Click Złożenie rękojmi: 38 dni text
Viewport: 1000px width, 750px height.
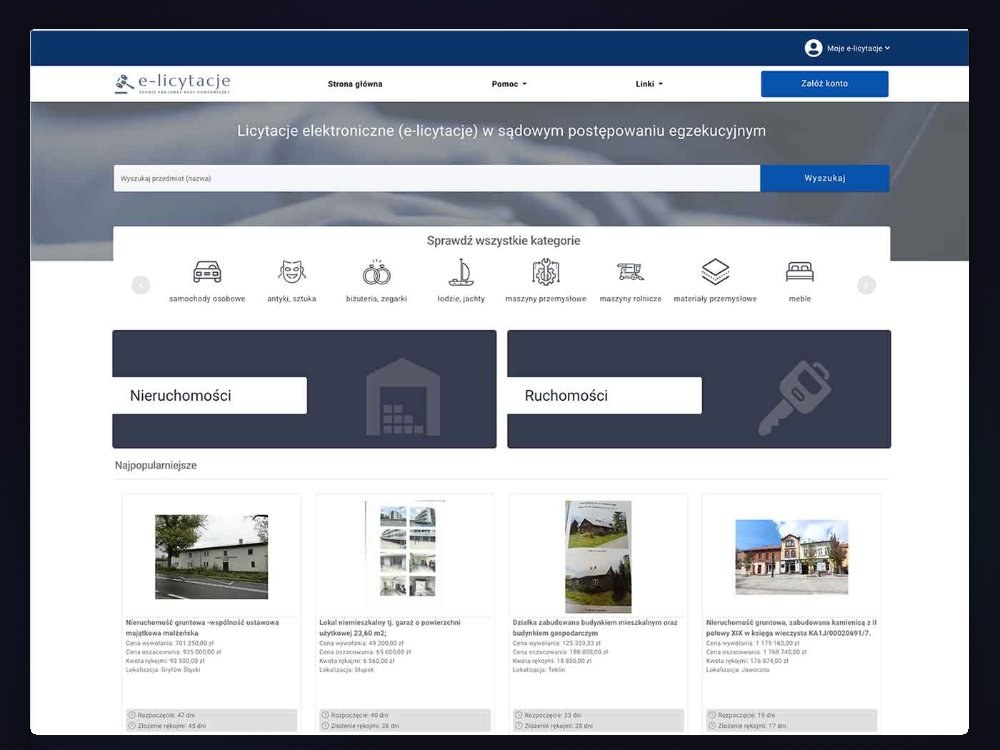pos(365,726)
